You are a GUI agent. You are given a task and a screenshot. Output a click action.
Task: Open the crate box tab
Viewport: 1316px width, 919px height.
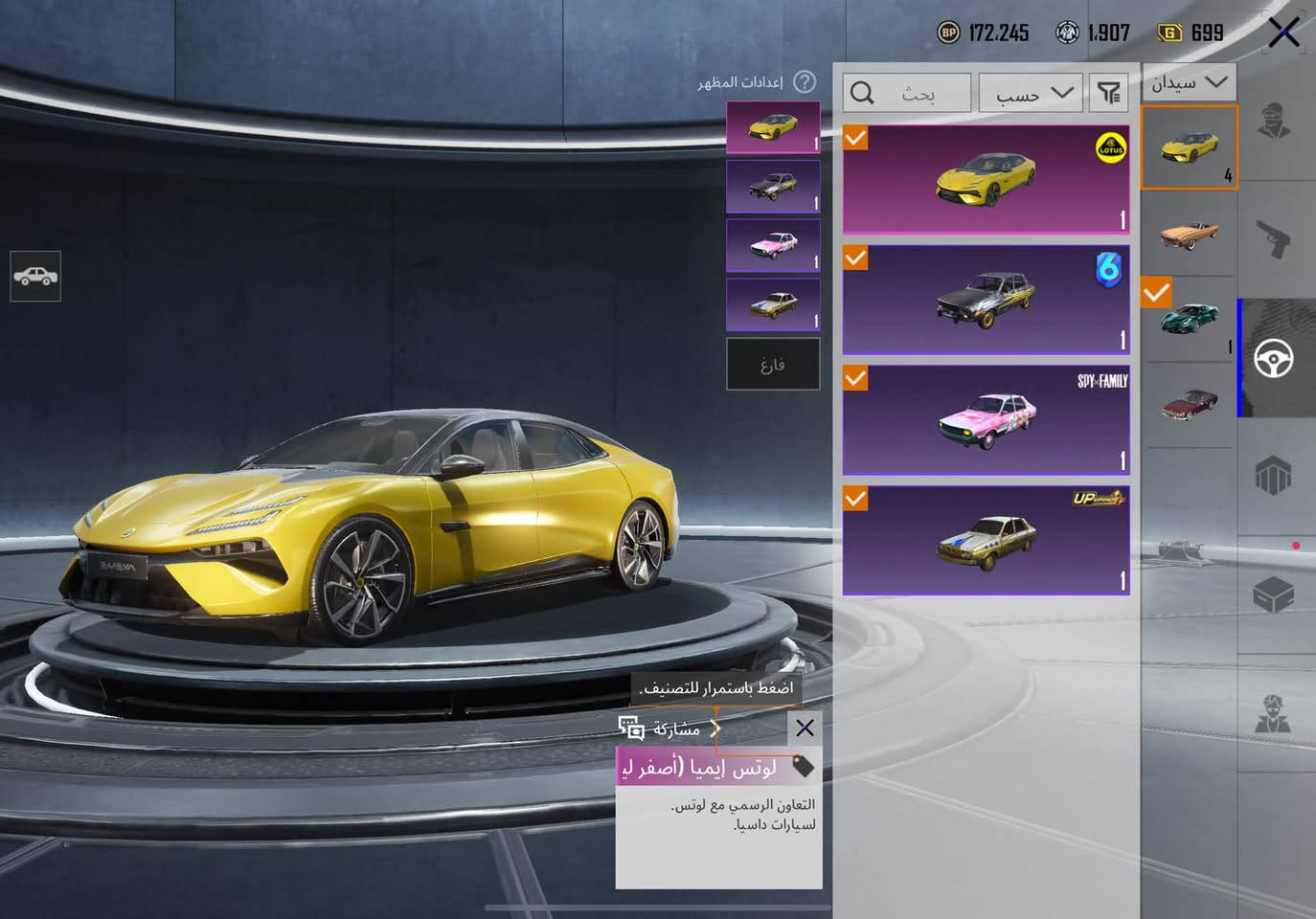click(1274, 594)
